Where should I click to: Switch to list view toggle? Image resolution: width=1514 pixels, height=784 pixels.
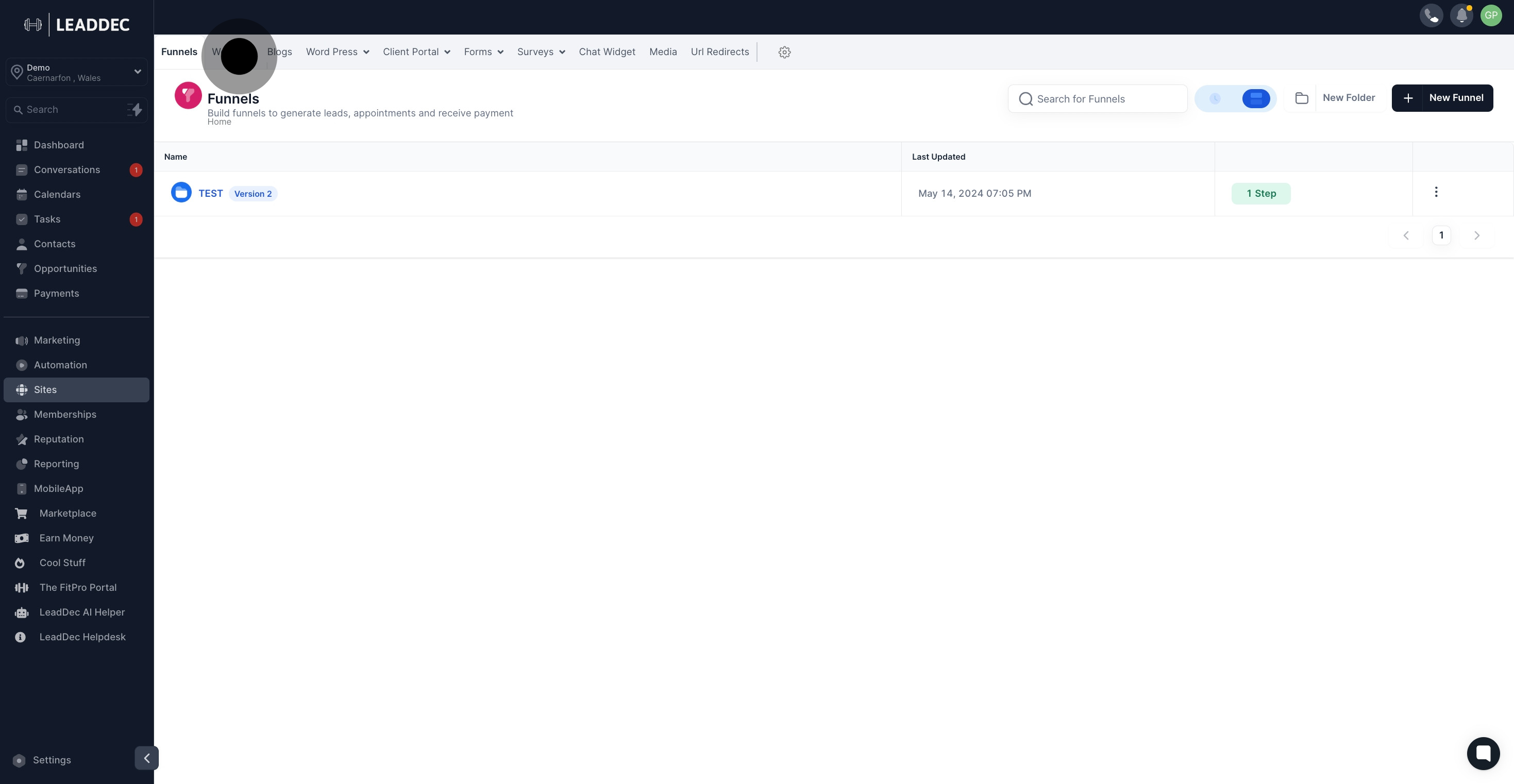(x=1256, y=99)
